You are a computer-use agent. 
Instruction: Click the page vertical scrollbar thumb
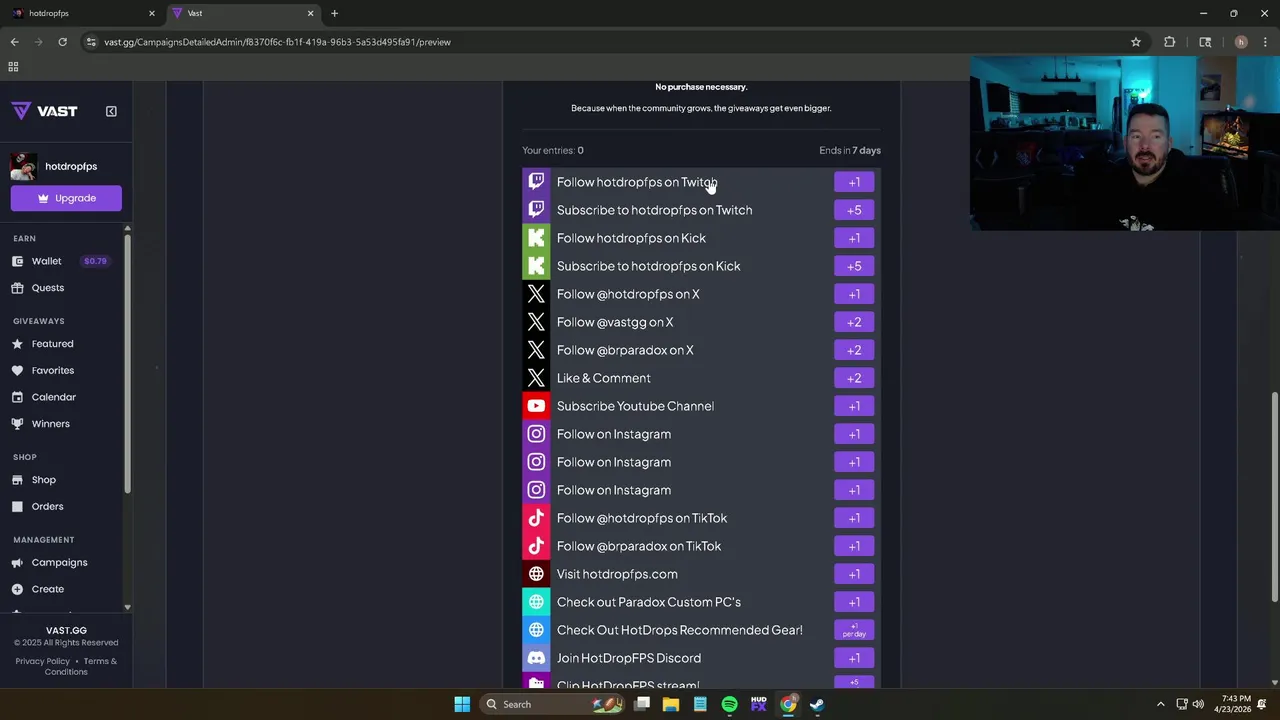1274,497
